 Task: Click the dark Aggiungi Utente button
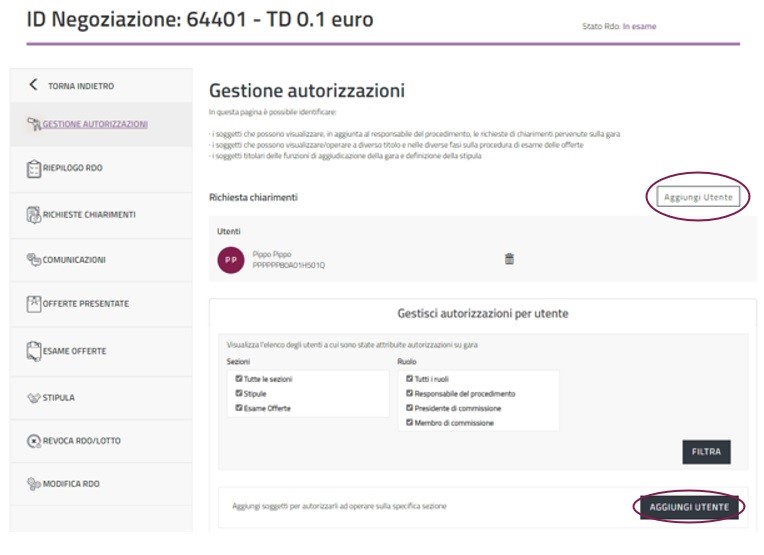coord(689,507)
